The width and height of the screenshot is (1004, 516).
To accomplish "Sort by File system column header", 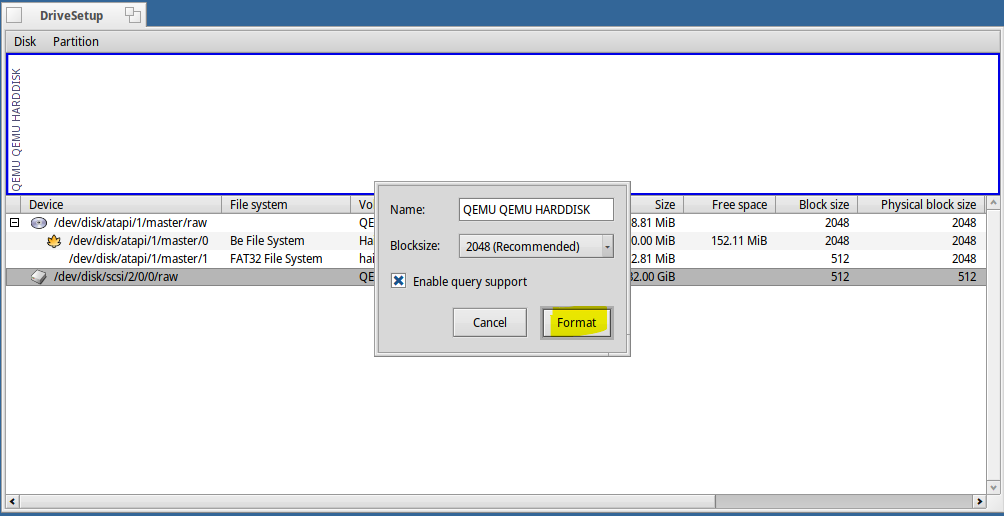I will tap(286, 205).
